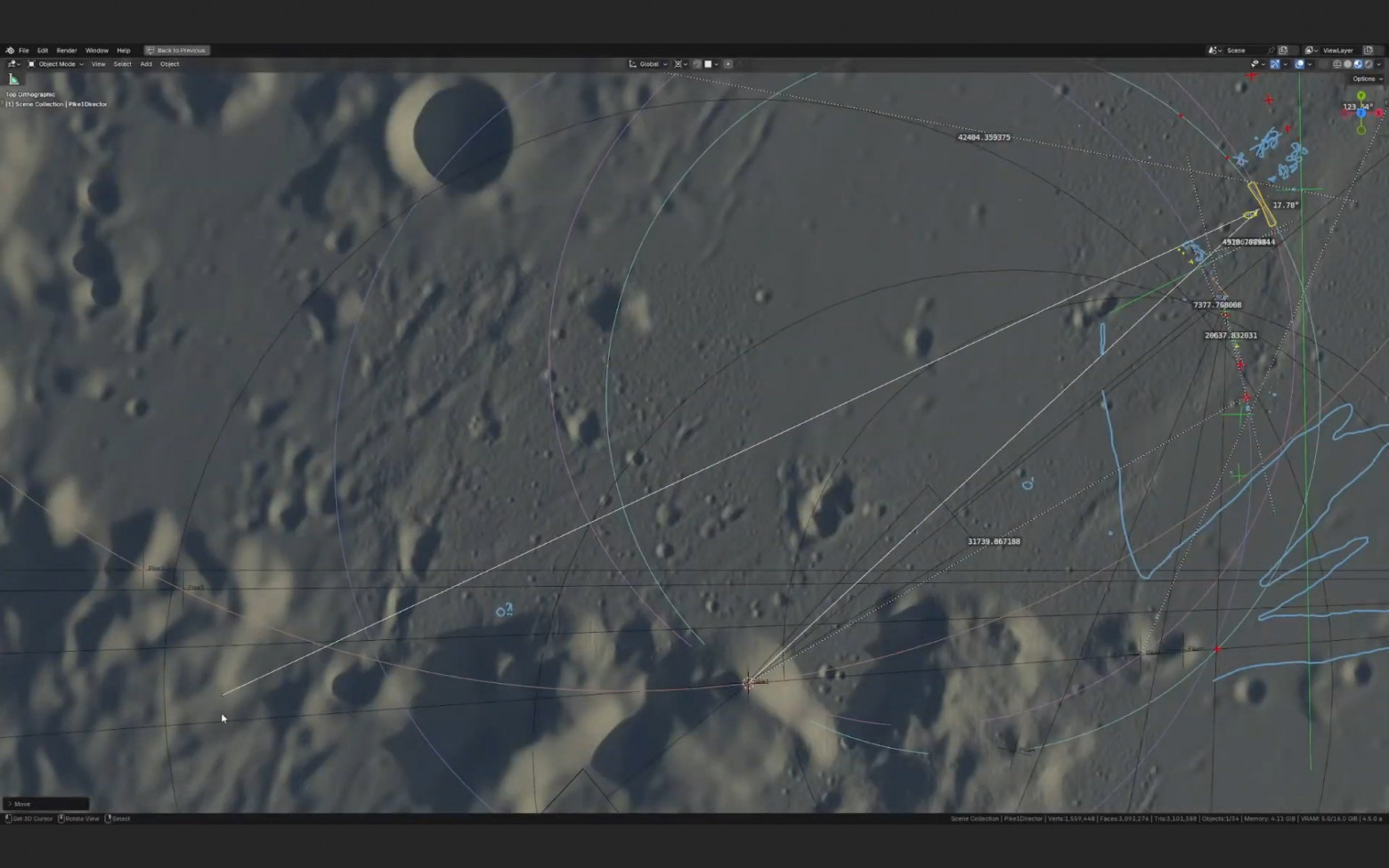Switch to rendered shading

click(1369, 64)
